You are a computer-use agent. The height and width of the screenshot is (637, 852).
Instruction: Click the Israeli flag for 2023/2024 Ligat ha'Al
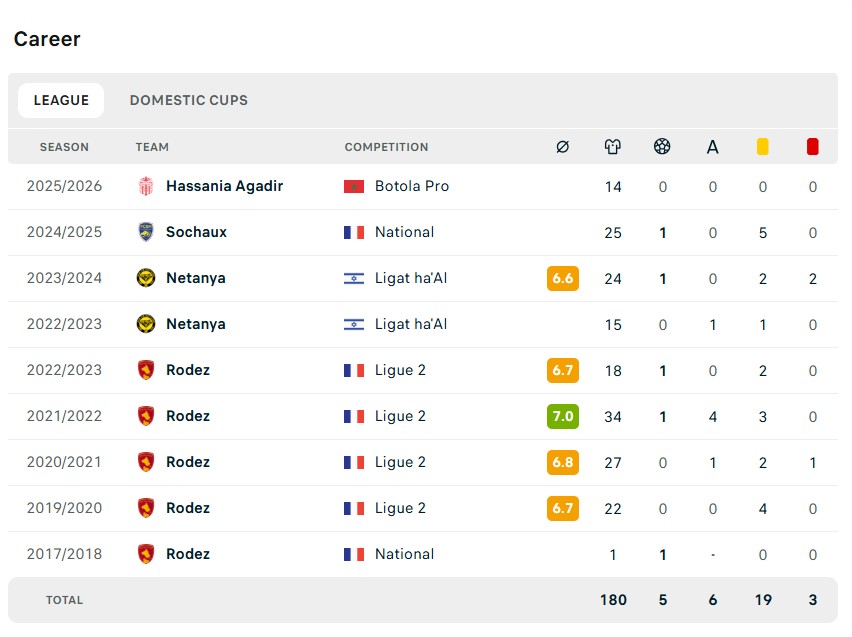354,278
